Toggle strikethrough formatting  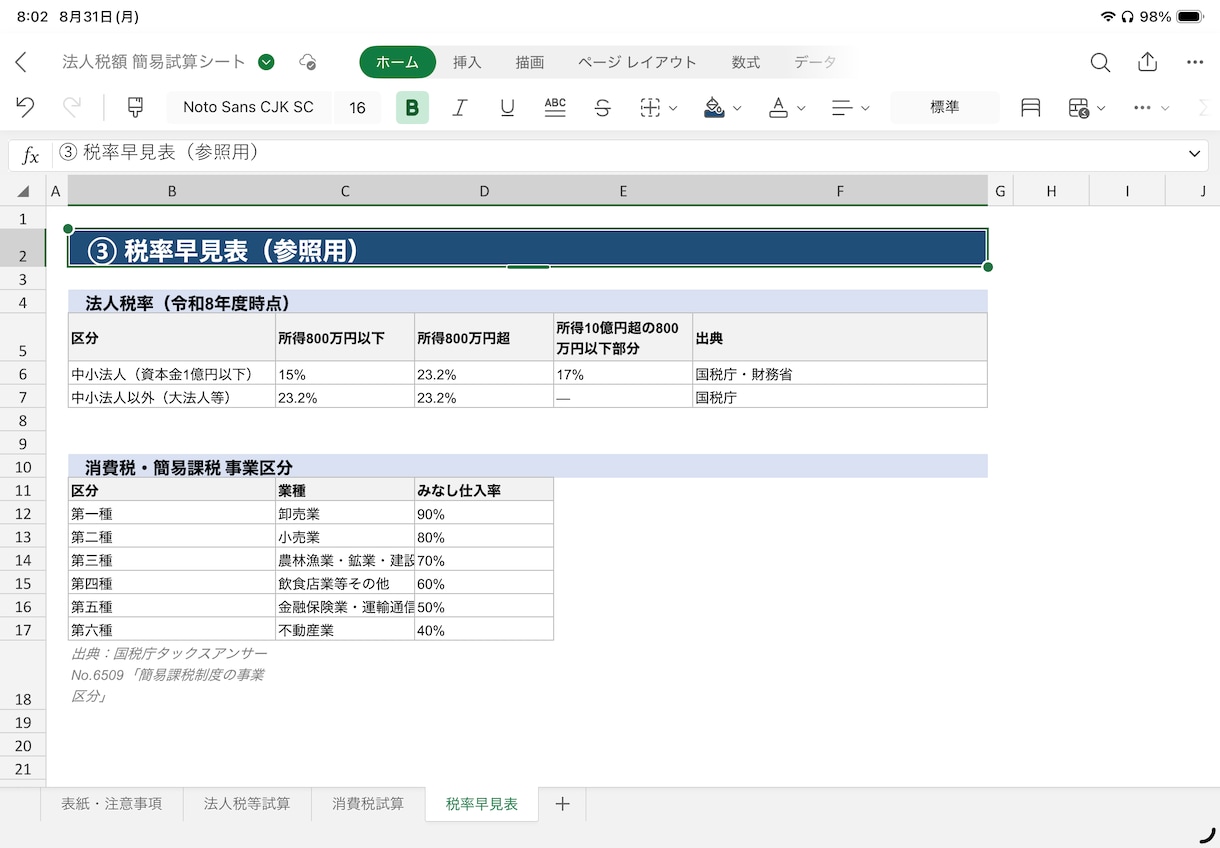click(603, 108)
